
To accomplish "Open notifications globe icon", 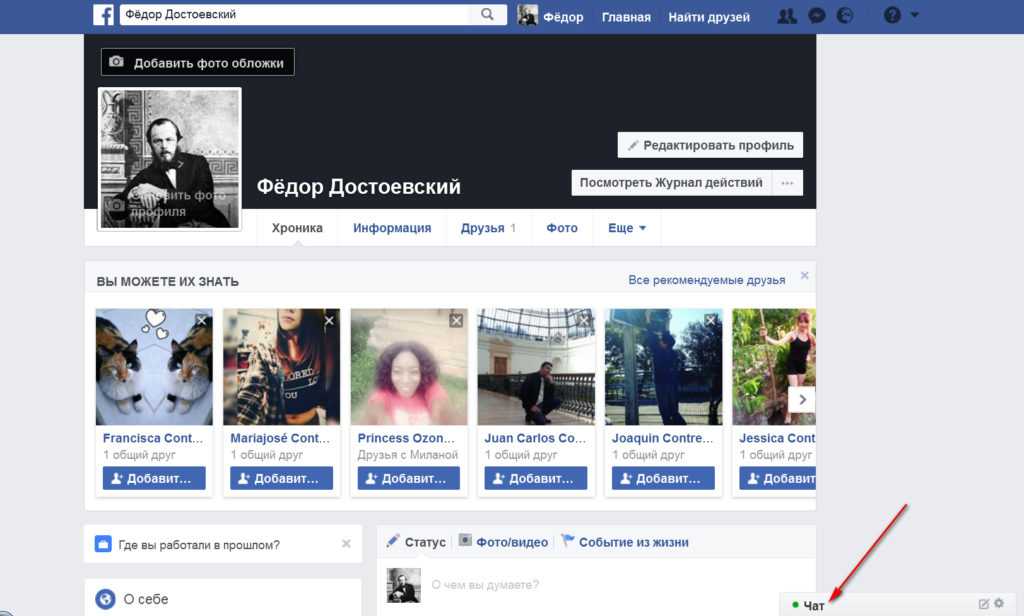I will tap(845, 15).
